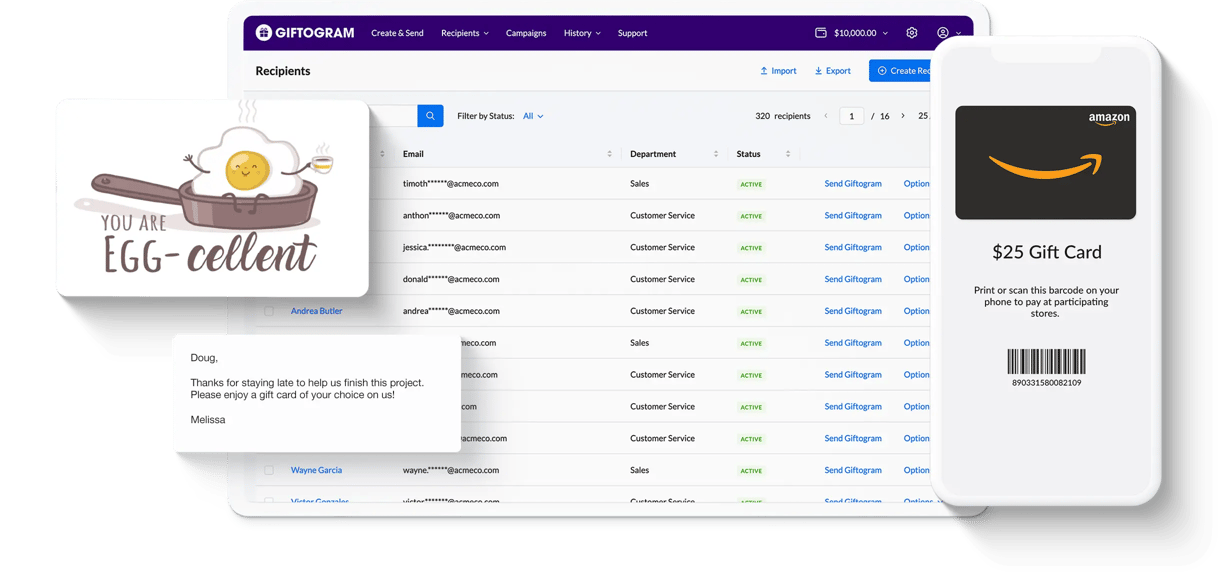Open the Campaigns menu item
This screenshot has width=1218, height=572.
[526, 33]
